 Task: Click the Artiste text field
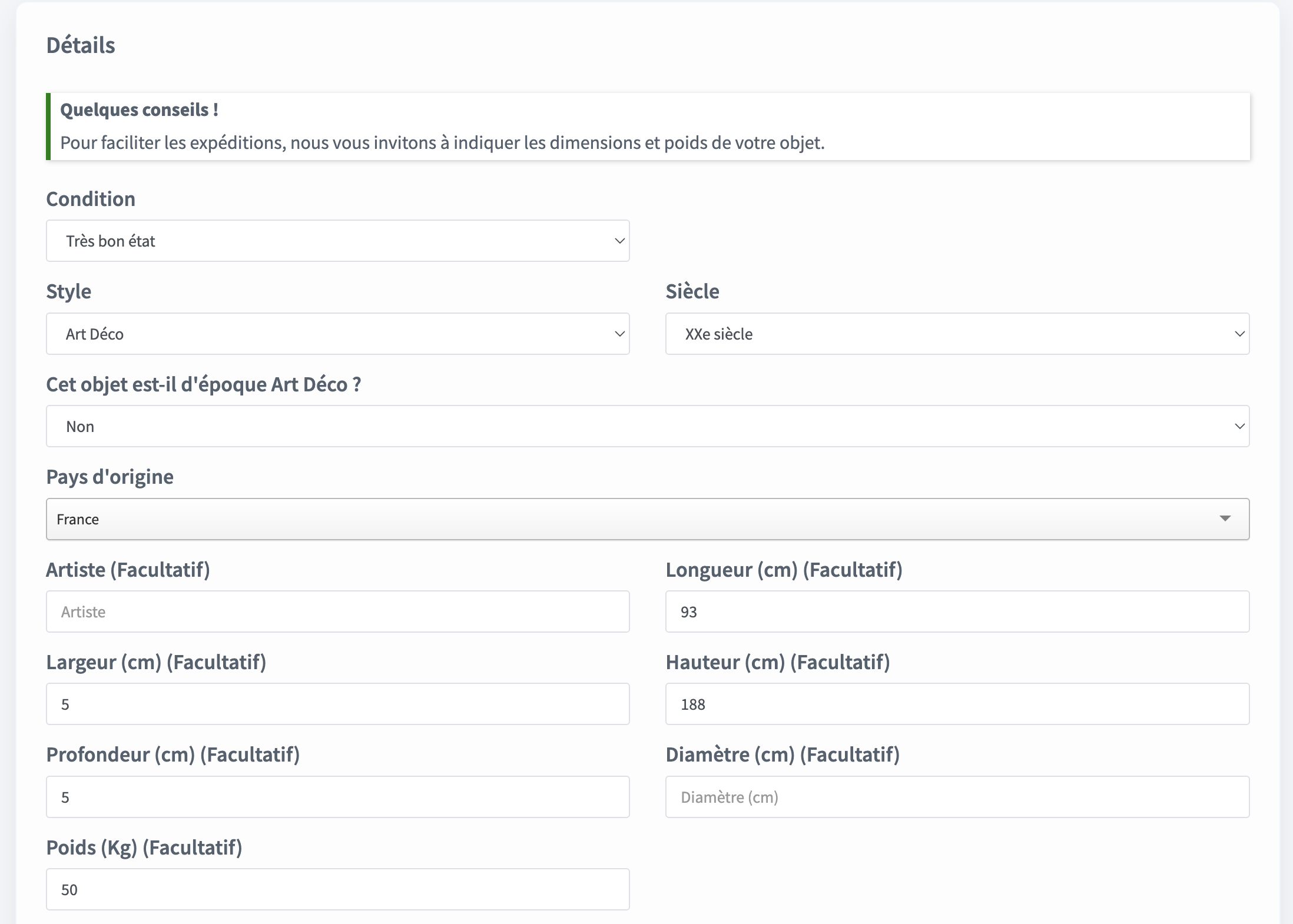(x=337, y=611)
